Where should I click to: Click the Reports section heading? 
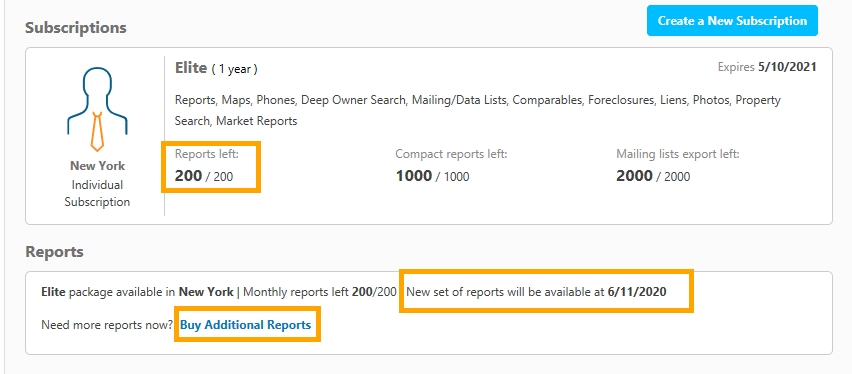point(54,252)
